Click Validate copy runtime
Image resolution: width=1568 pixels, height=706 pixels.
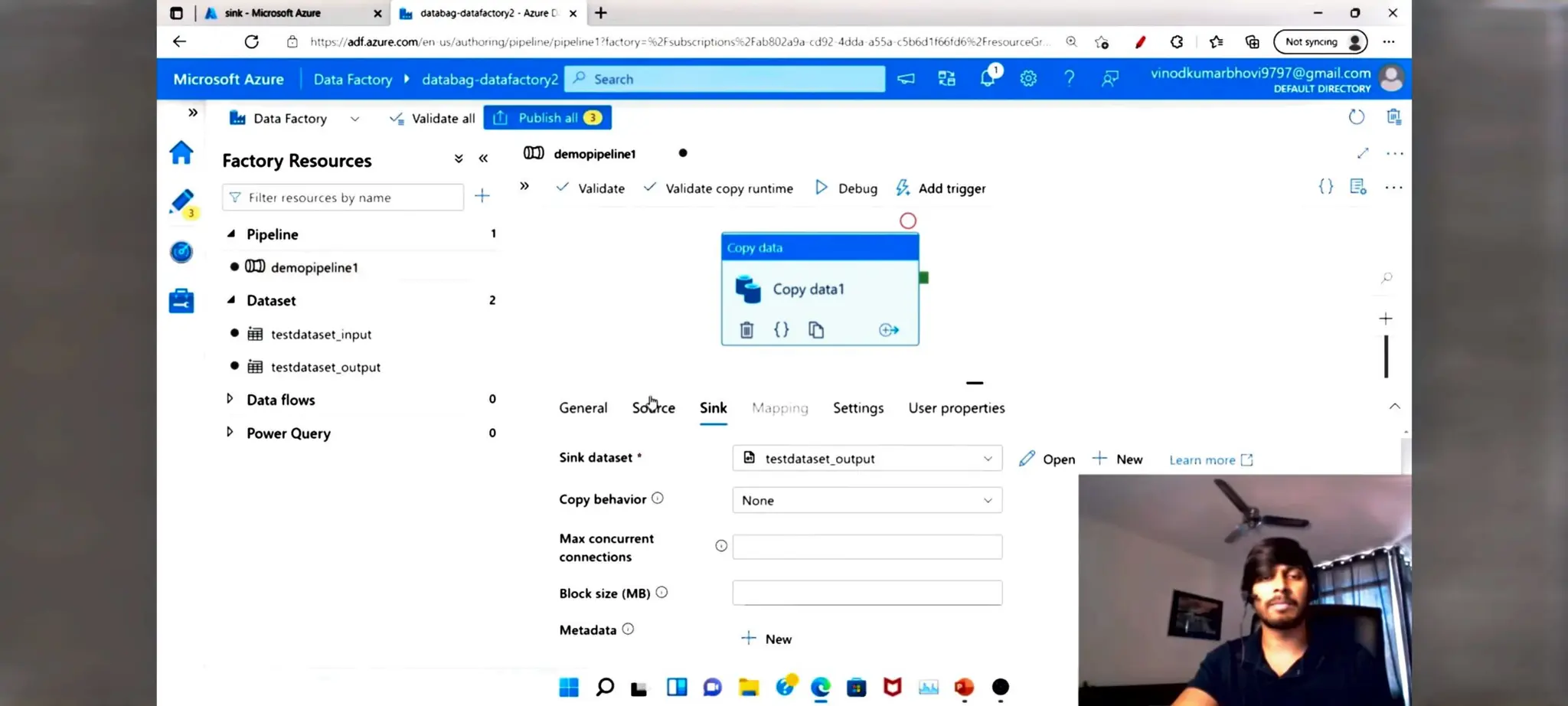point(718,188)
